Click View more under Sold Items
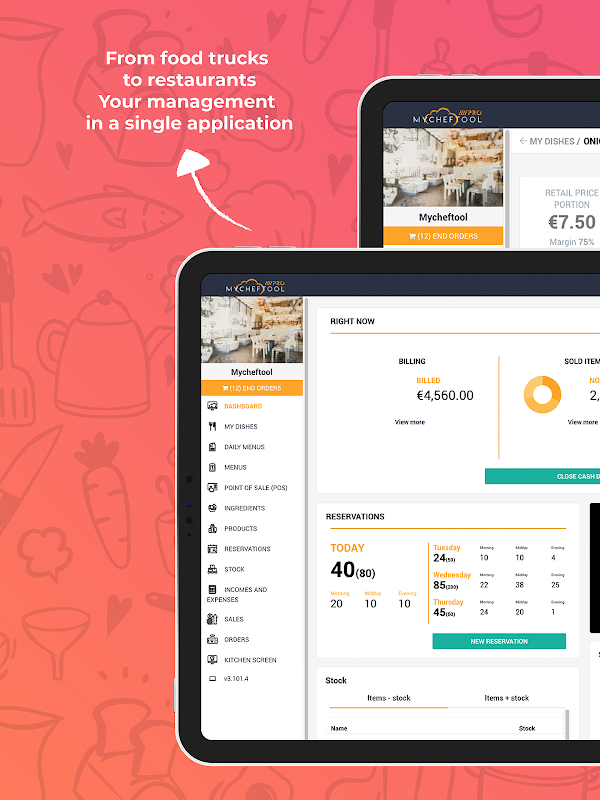 (x=583, y=422)
